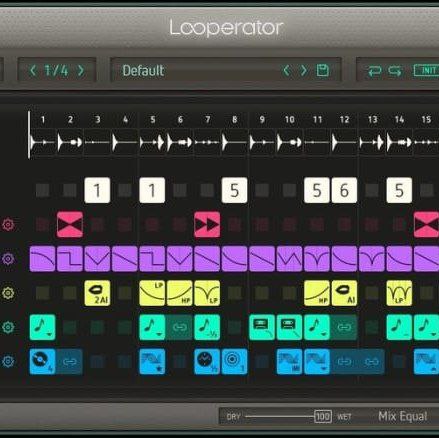439x438 pixels.
Task: Select the yellow HP filter cell at step 11
Action: click(317, 293)
